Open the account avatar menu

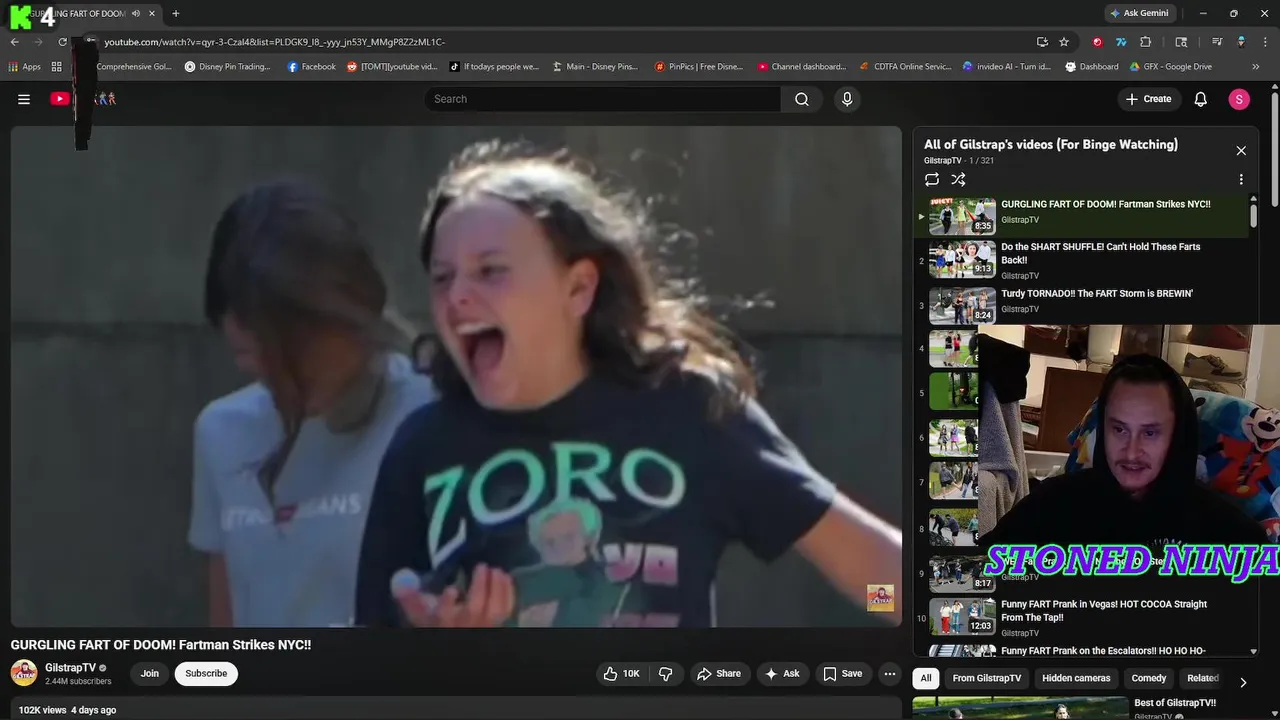1239,99
